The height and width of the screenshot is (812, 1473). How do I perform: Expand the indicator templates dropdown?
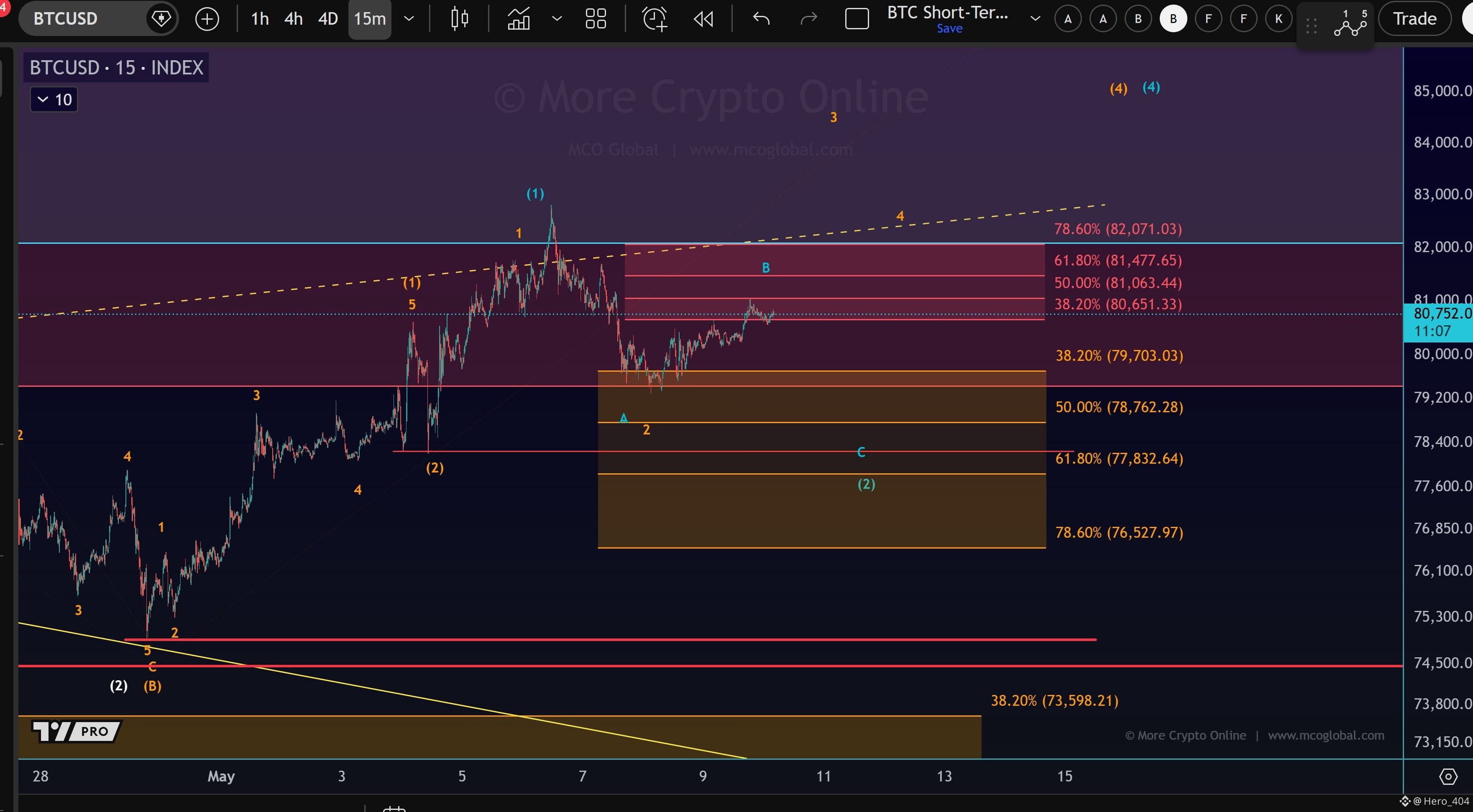pos(556,19)
